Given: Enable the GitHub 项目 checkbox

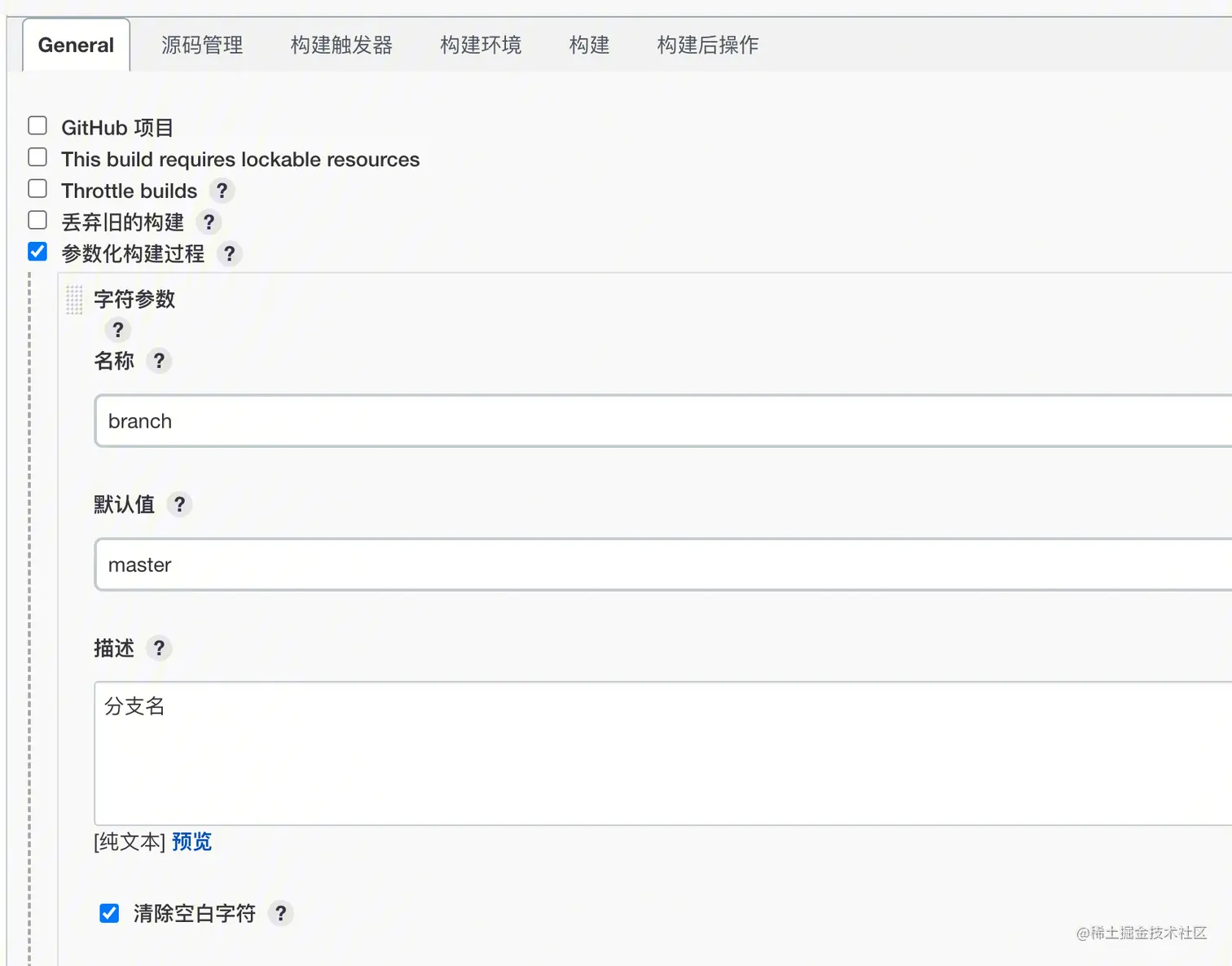Looking at the screenshot, I should [37, 125].
